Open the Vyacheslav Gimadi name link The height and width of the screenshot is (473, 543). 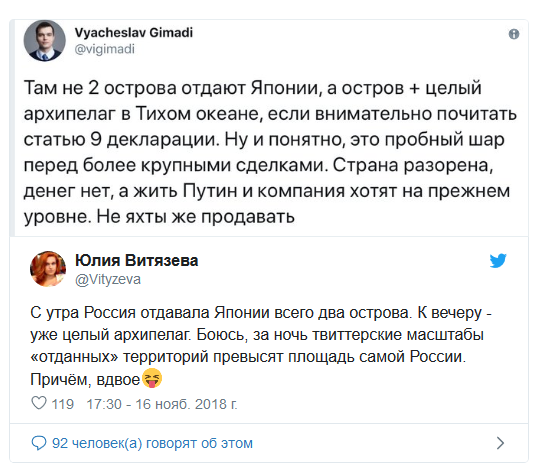click(x=134, y=33)
